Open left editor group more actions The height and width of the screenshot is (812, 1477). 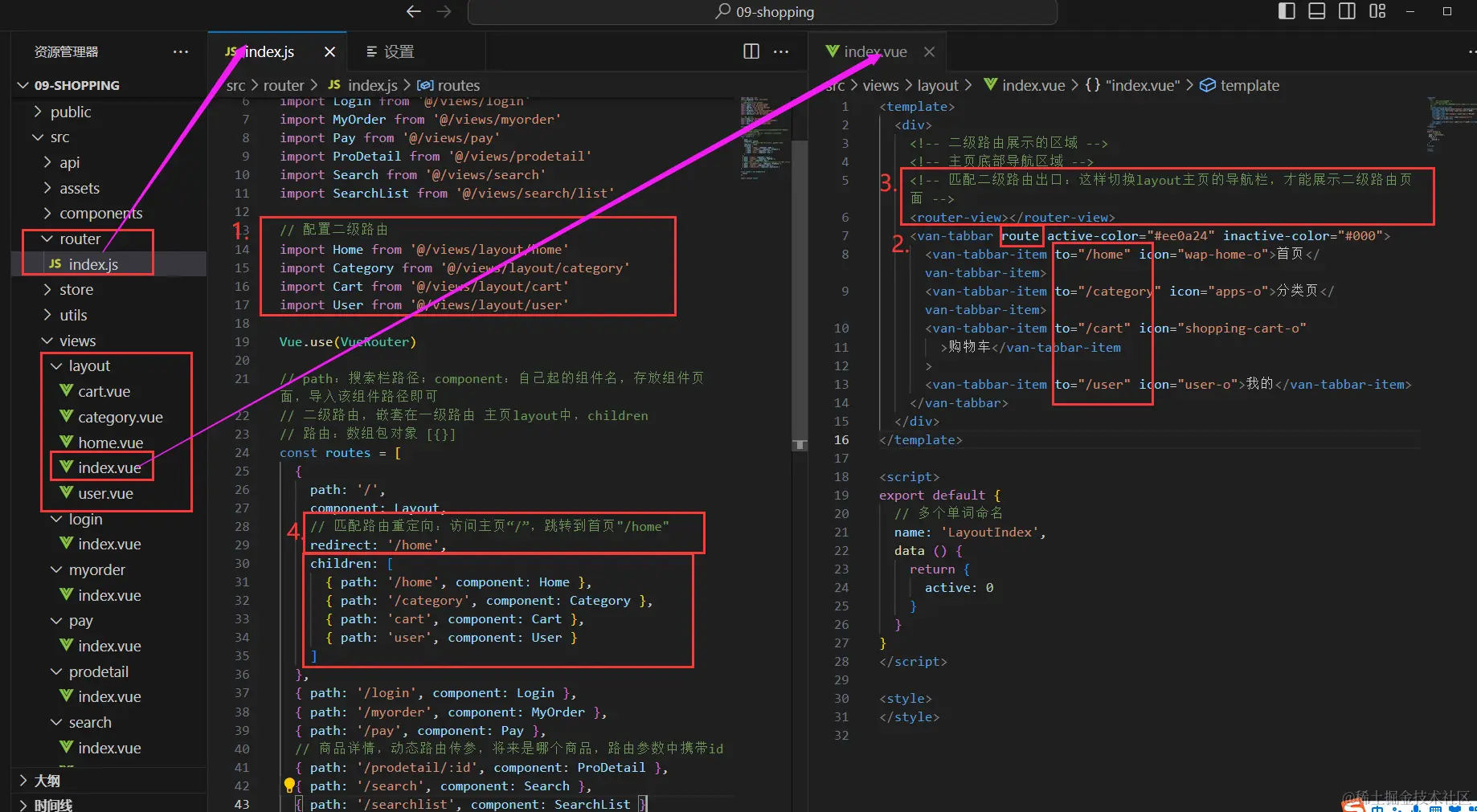pyautogui.click(x=781, y=51)
